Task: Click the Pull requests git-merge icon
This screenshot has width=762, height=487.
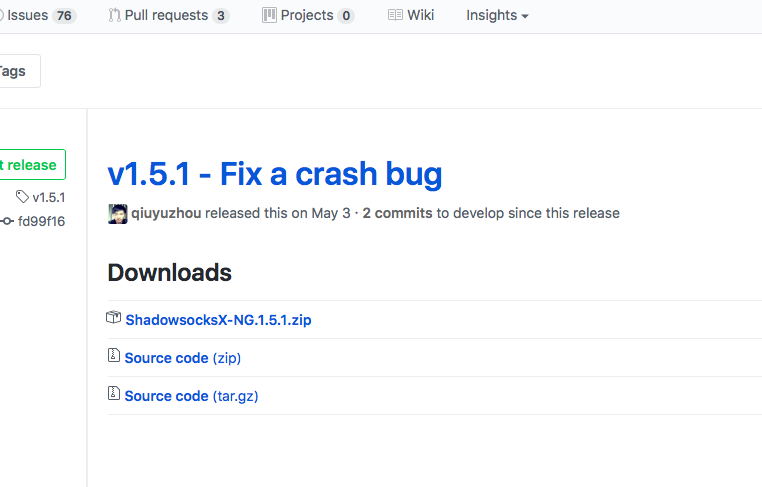Action: point(115,16)
